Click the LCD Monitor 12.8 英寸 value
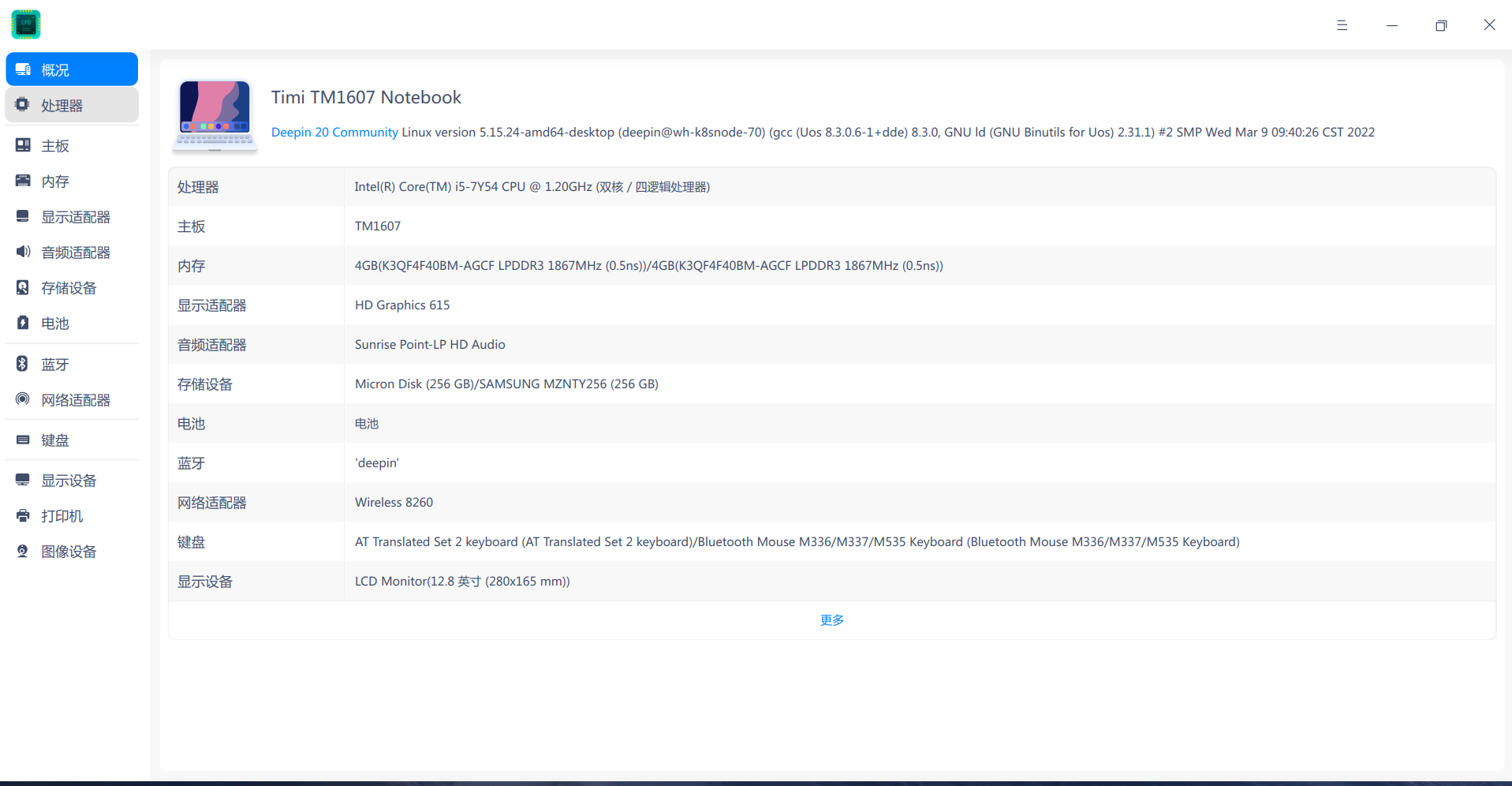 (x=462, y=582)
